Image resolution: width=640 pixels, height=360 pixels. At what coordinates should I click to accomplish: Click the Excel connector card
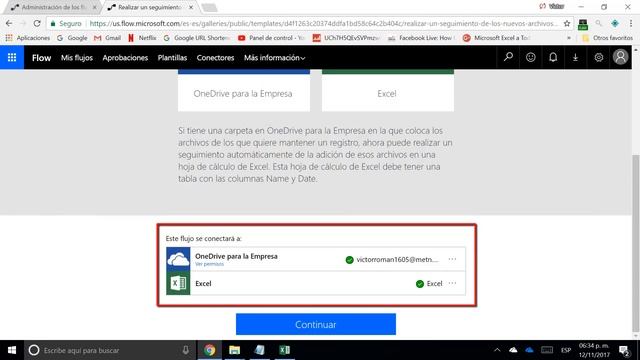[x=388, y=91]
